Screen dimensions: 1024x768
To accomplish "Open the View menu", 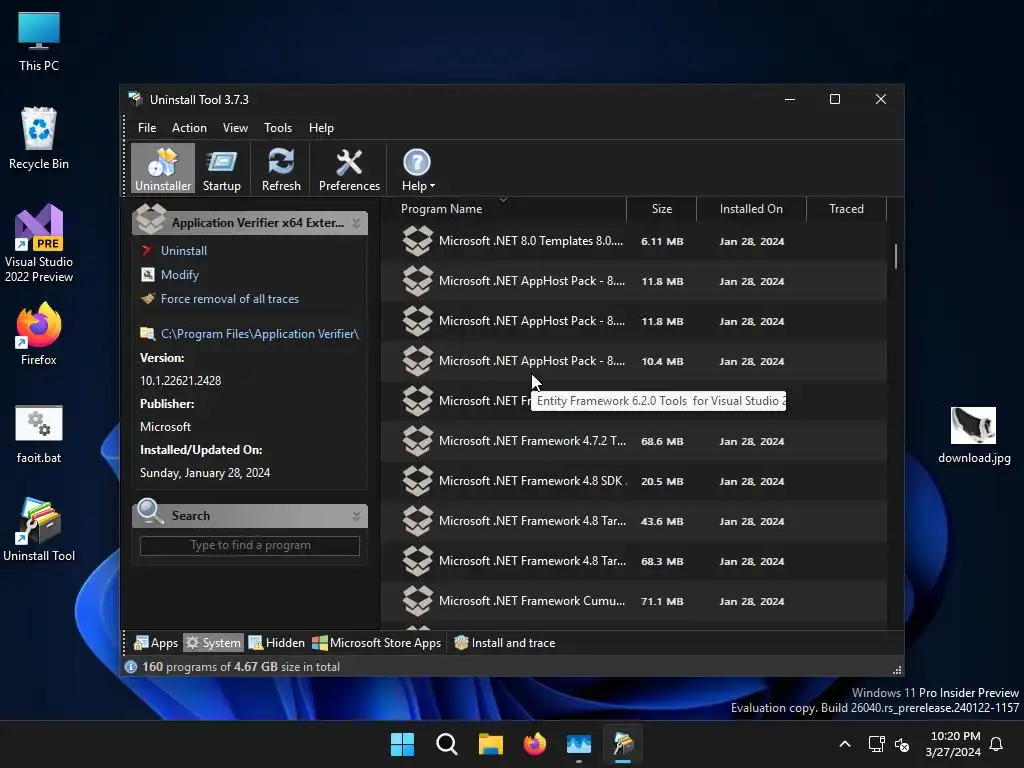I will click(235, 128).
